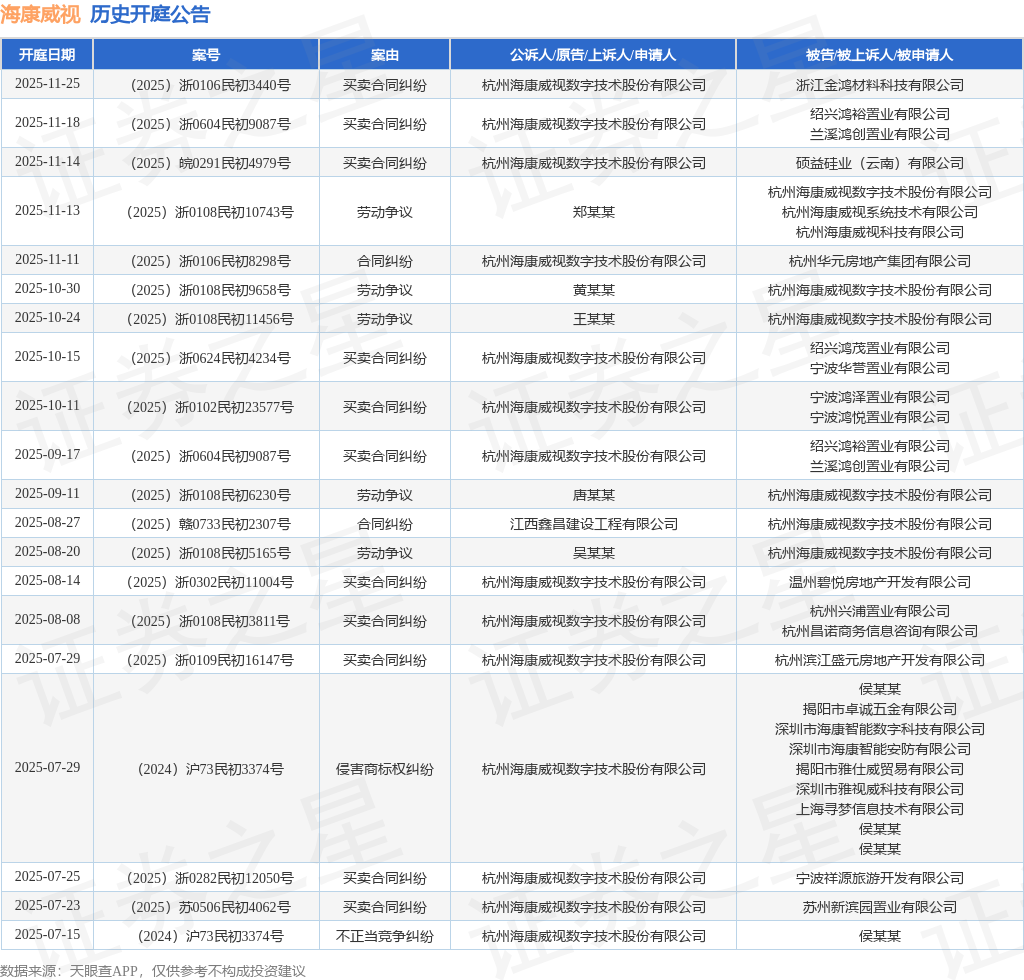Click case number (2025)浙0102民初23577号
The width and height of the screenshot is (1024, 980).
tap(210, 407)
